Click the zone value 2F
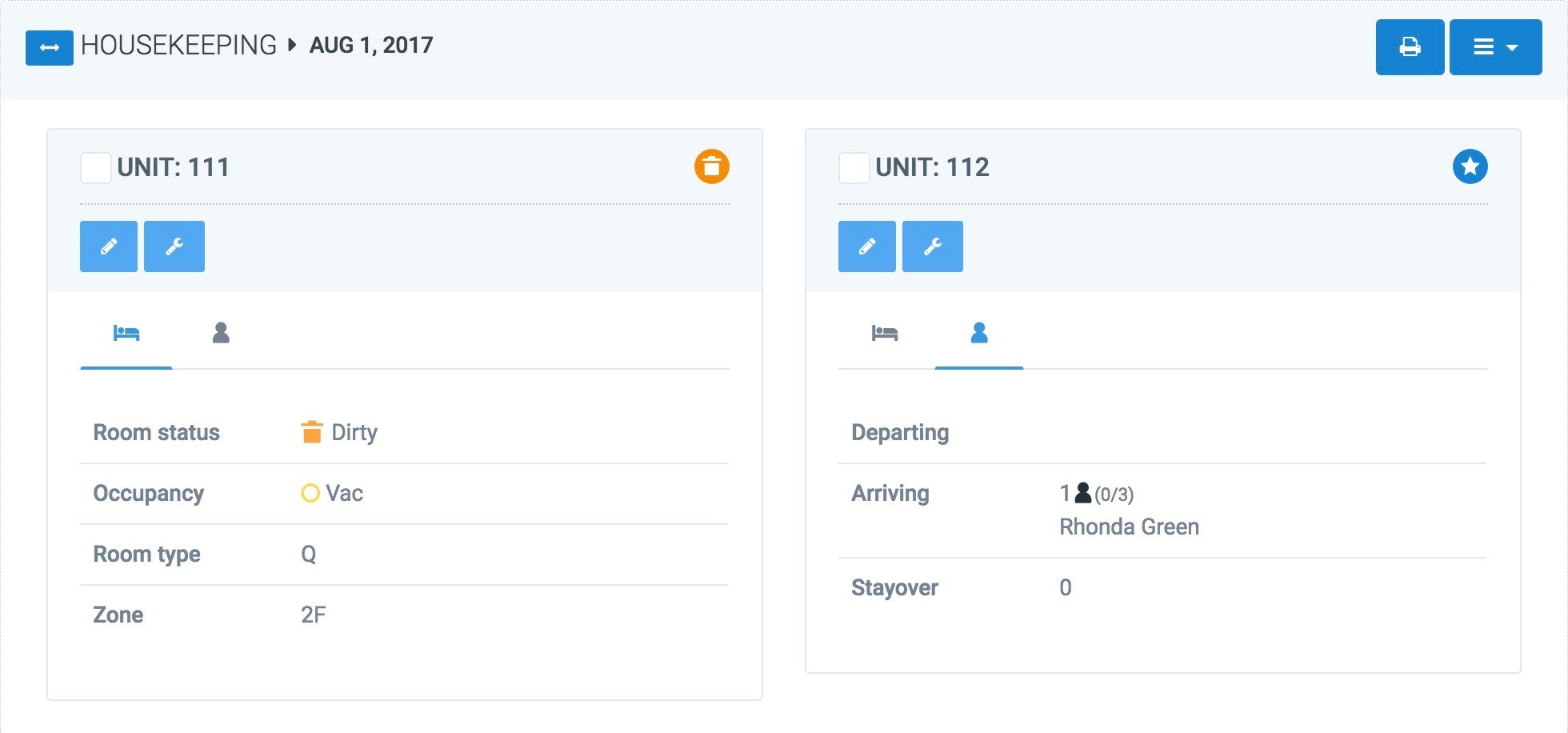The height and width of the screenshot is (733, 1568). (314, 615)
